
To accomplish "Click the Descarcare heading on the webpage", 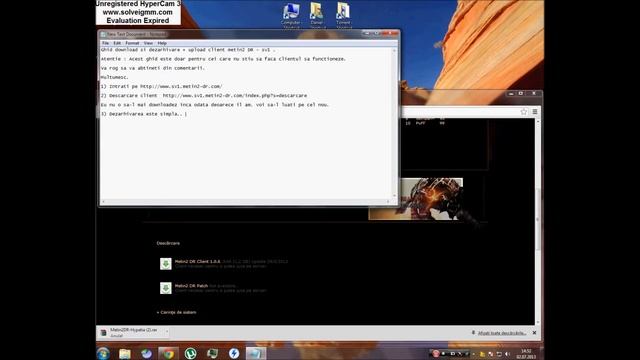I will pyautogui.click(x=168, y=243).
